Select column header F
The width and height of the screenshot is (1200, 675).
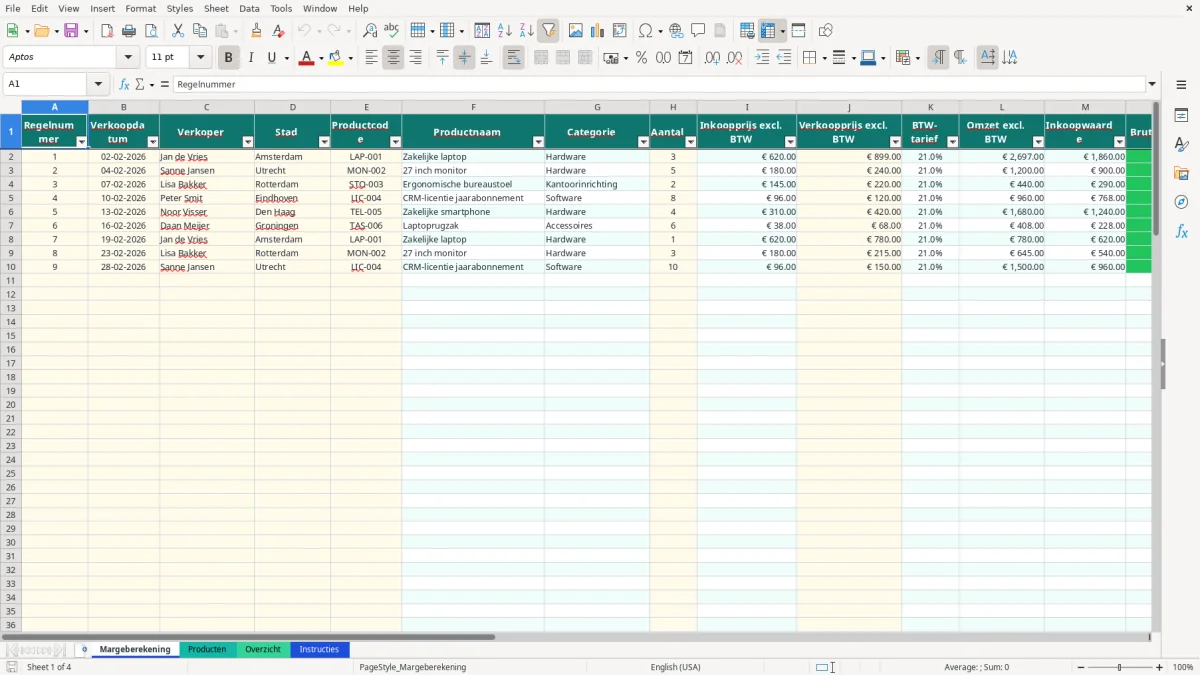coord(473,107)
